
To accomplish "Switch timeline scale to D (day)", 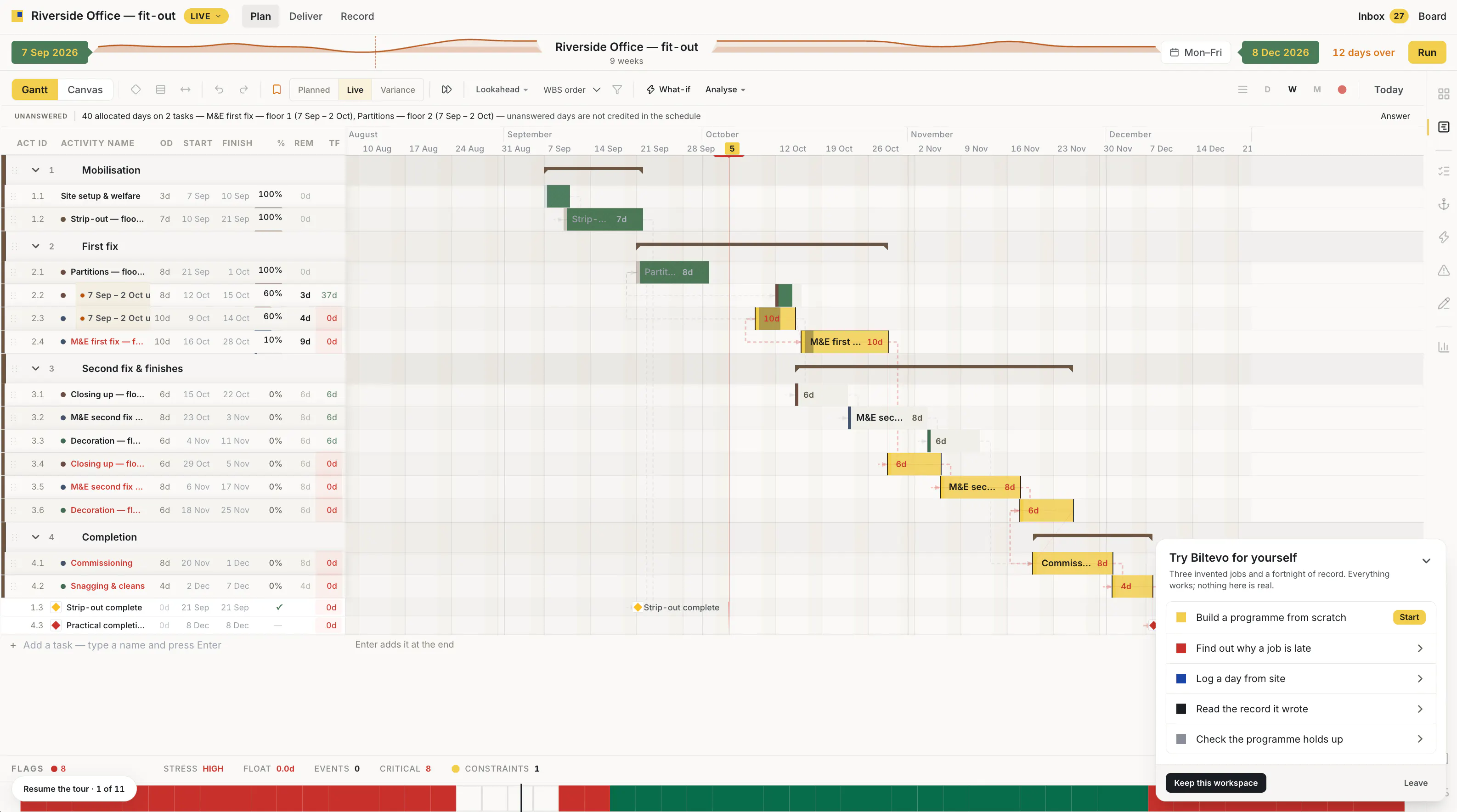I will 1267,90.
